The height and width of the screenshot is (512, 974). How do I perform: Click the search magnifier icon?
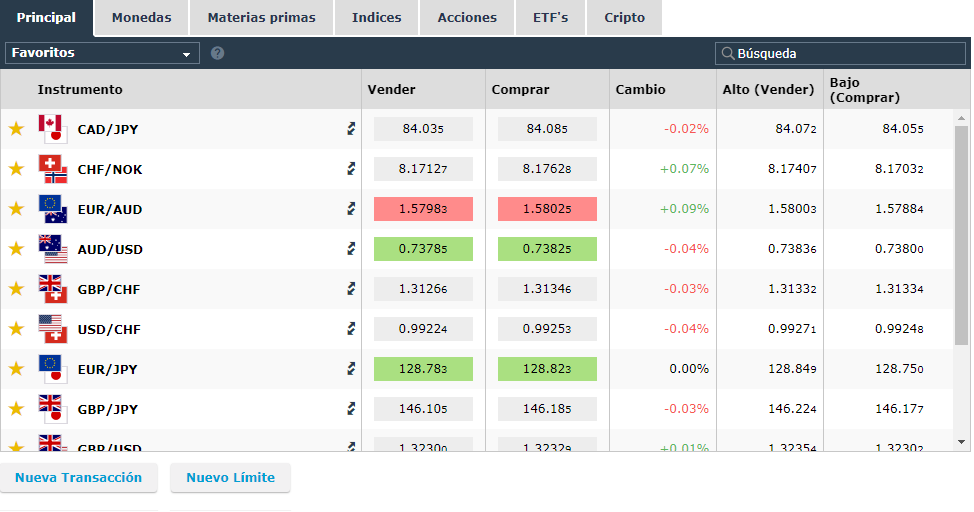coord(727,54)
